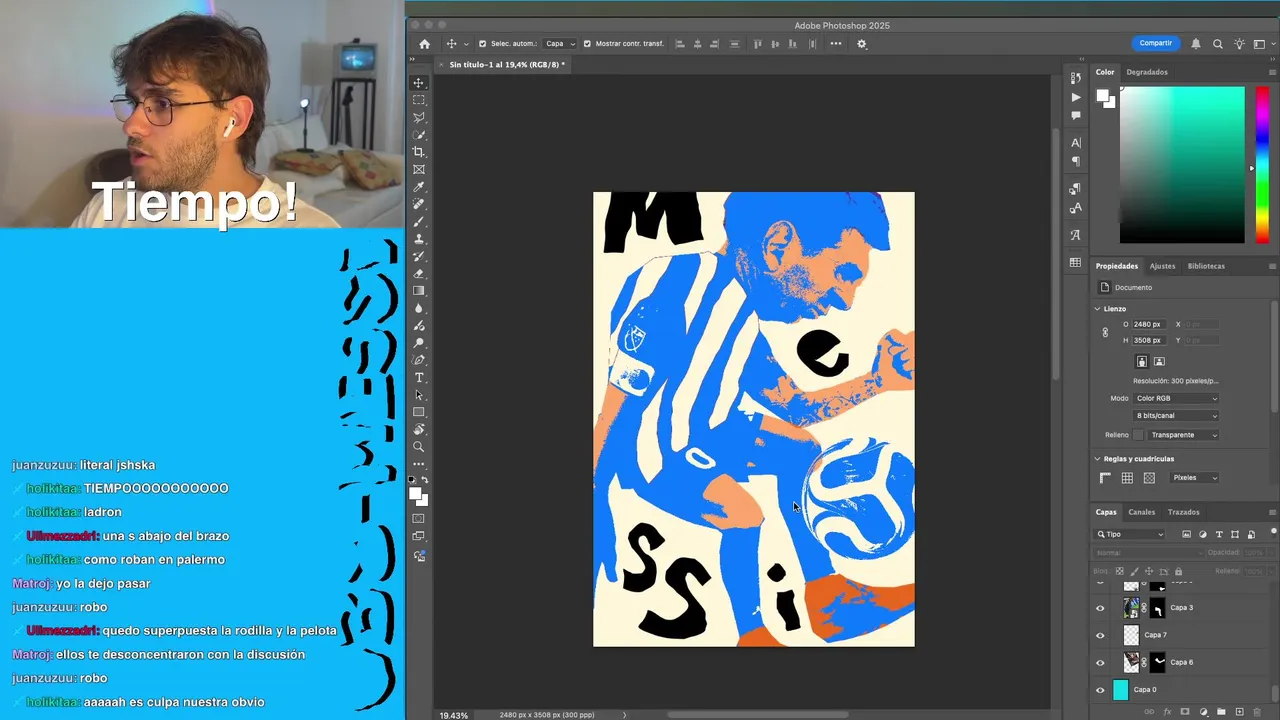Hide the Capa 3 layer
Viewport: 1280px width, 720px height.
(1101, 608)
